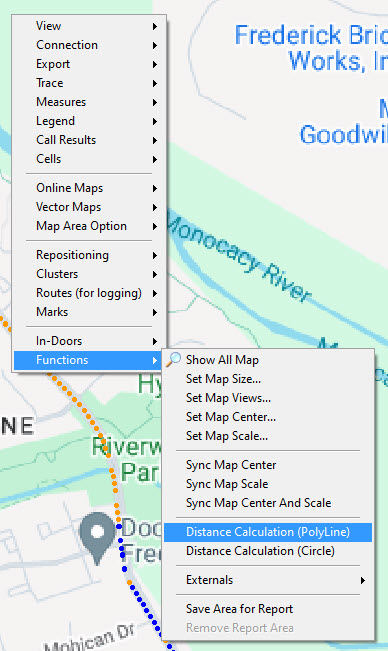Expand Routes (for logging) submenu
388x651 pixels.
pos(90,293)
